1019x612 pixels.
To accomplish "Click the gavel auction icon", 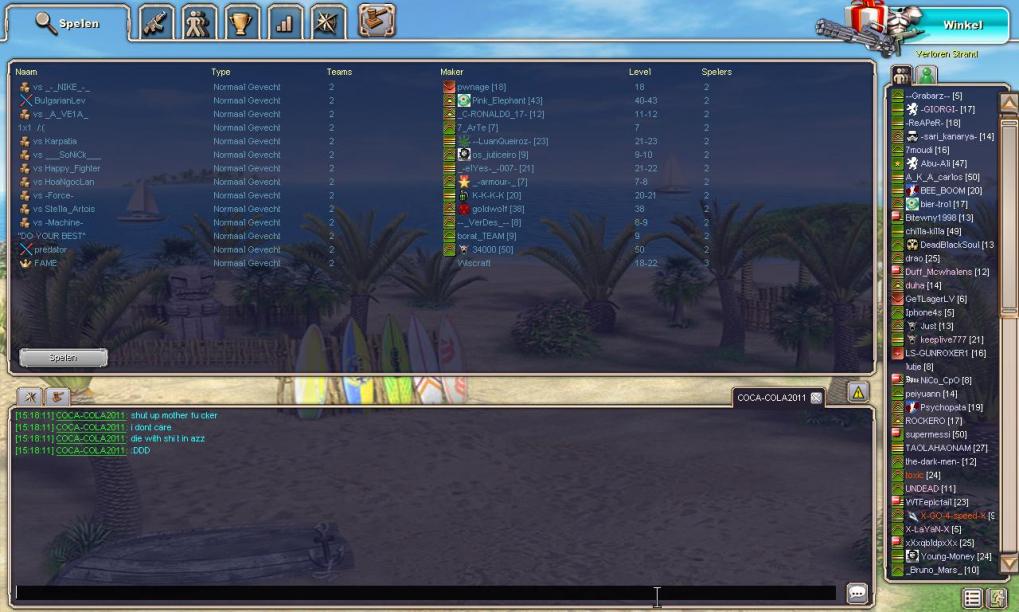I will tap(376, 21).
